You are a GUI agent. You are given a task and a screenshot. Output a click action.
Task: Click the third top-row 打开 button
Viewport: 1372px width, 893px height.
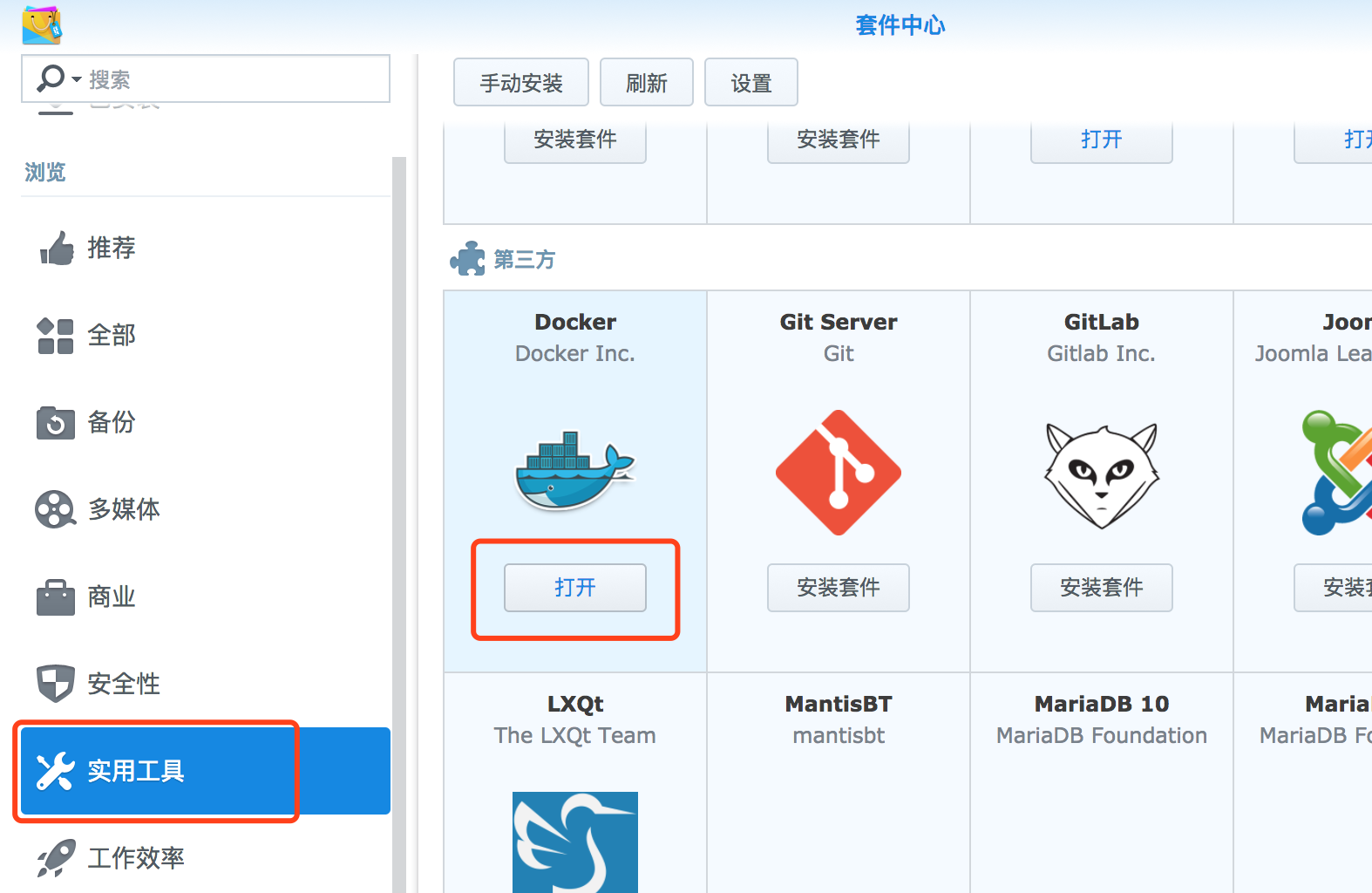pyautogui.click(x=1102, y=141)
